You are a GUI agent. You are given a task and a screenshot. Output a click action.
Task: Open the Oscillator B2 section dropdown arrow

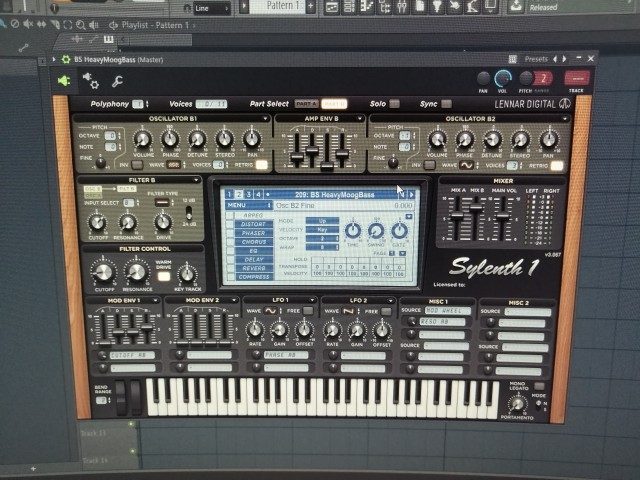pos(565,119)
